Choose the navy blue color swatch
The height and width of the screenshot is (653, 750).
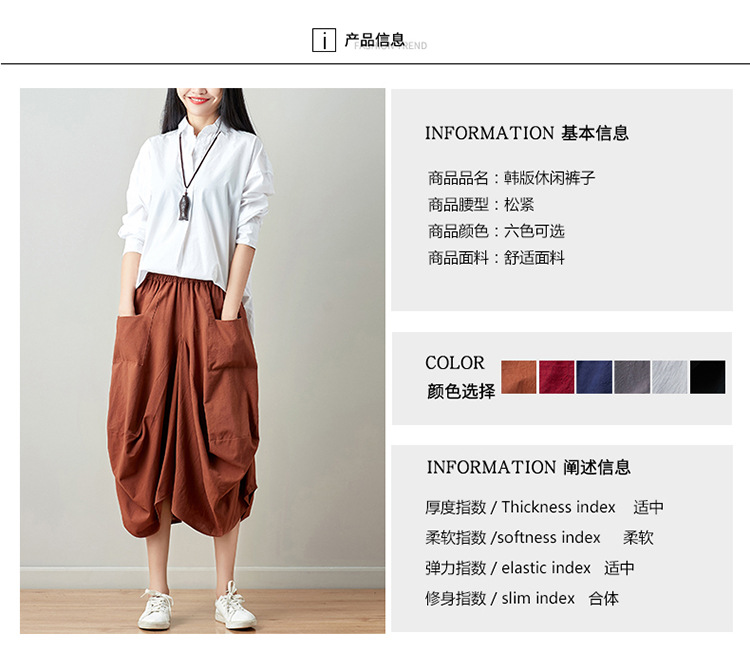(x=594, y=377)
